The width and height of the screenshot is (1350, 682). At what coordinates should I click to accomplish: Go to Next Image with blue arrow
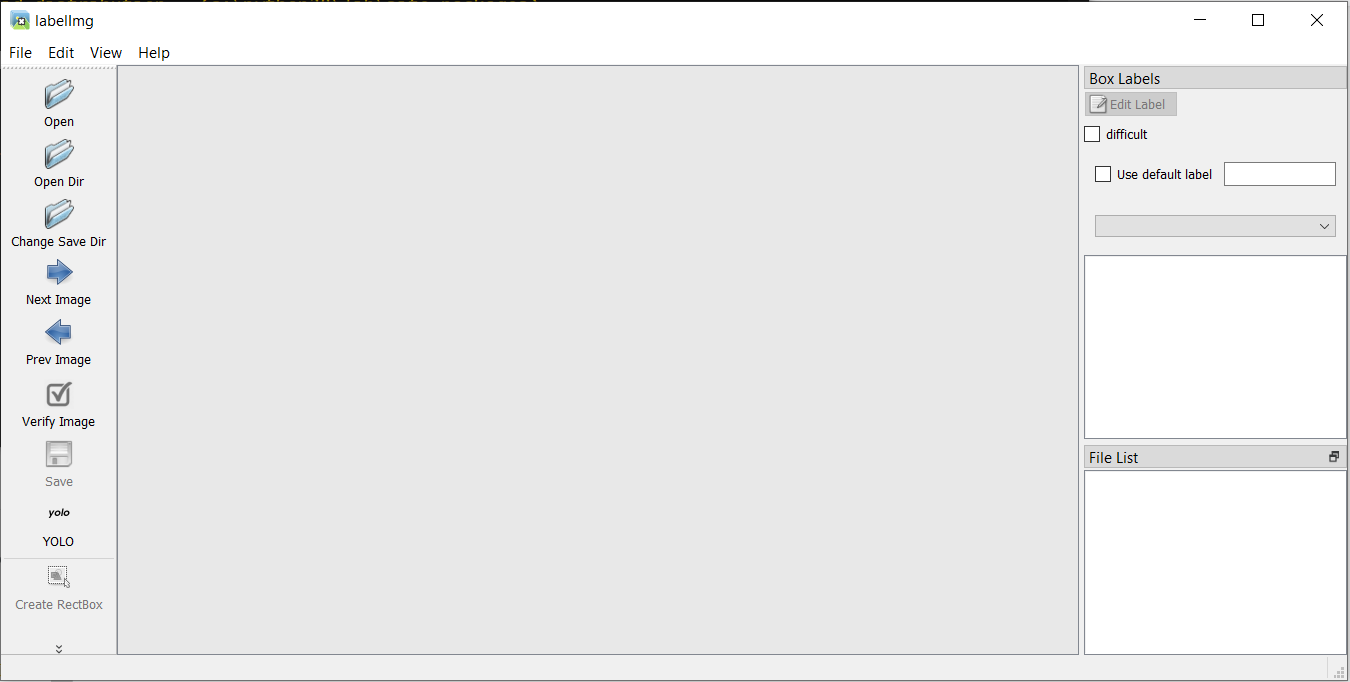59,272
